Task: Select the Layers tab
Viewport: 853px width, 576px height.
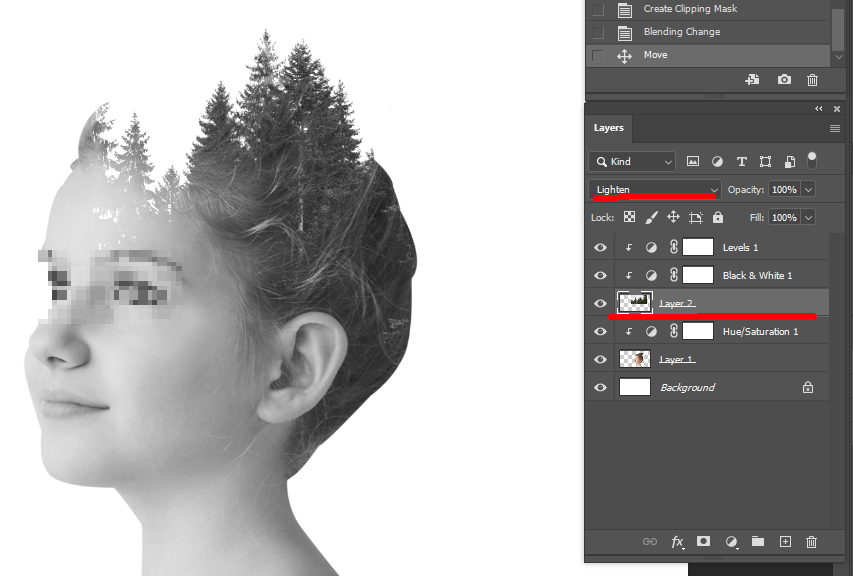Action: [609, 128]
